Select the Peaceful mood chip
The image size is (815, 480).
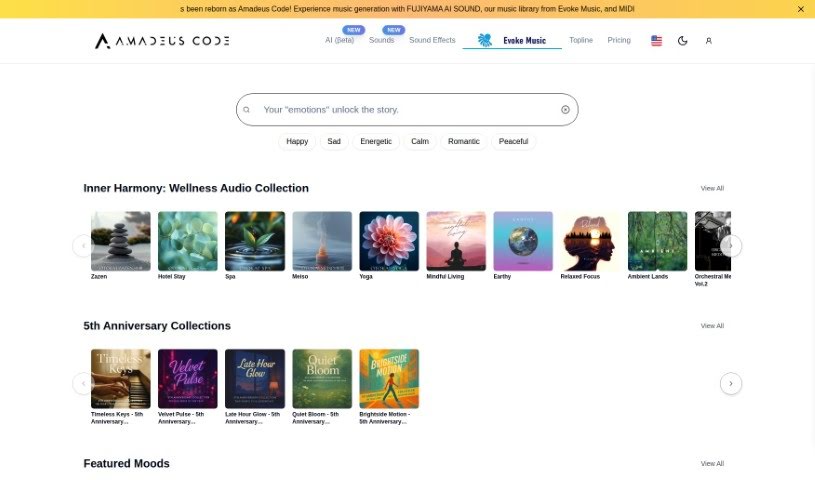pyautogui.click(x=513, y=141)
